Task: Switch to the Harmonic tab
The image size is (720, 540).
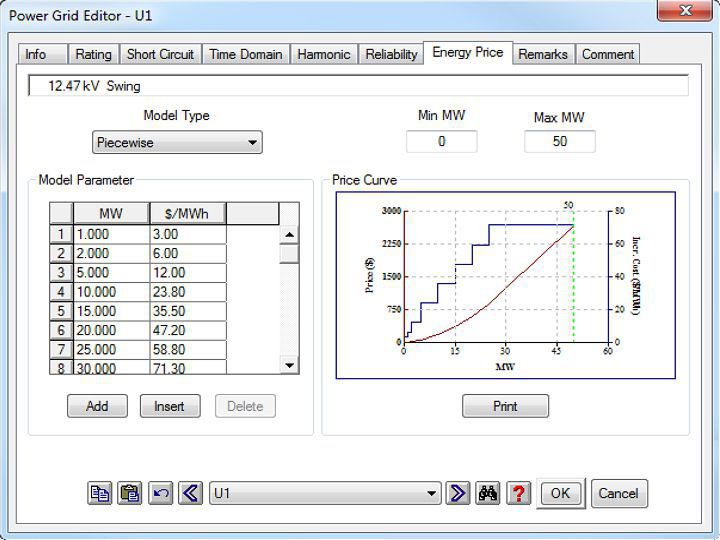Action: [x=323, y=55]
